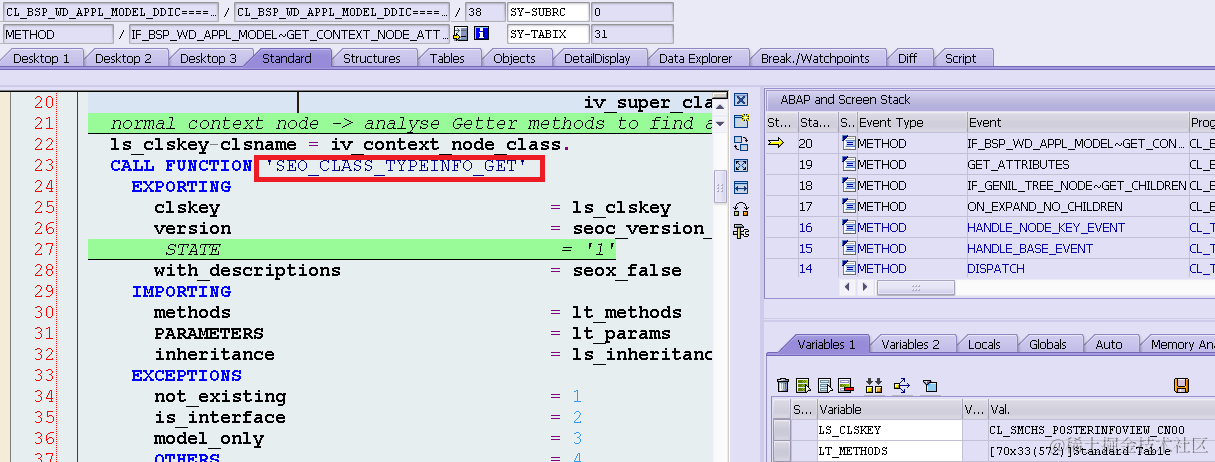1215x462 pixels.
Task: Click the headphones services icon
Action: coord(741,209)
